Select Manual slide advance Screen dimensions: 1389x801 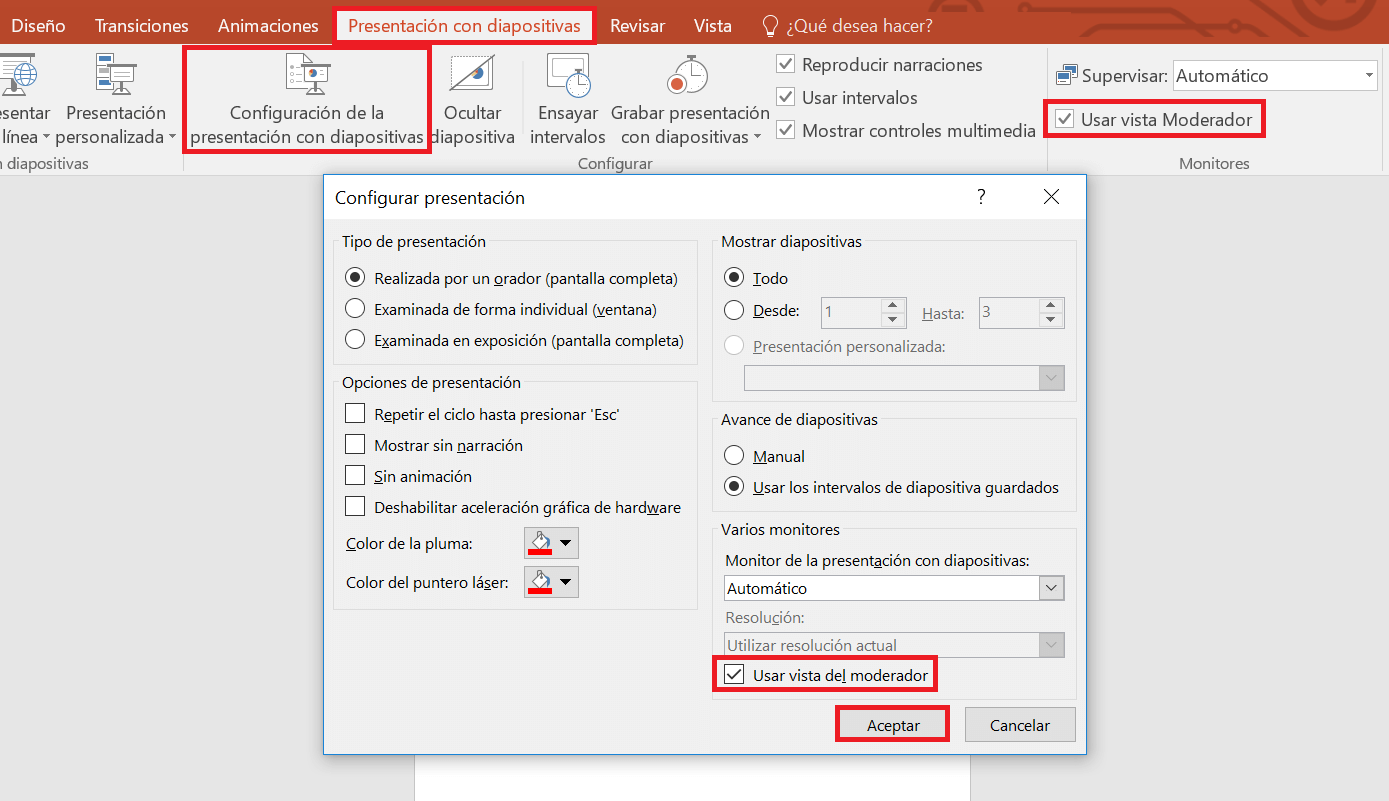pyautogui.click(x=734, y=456)
